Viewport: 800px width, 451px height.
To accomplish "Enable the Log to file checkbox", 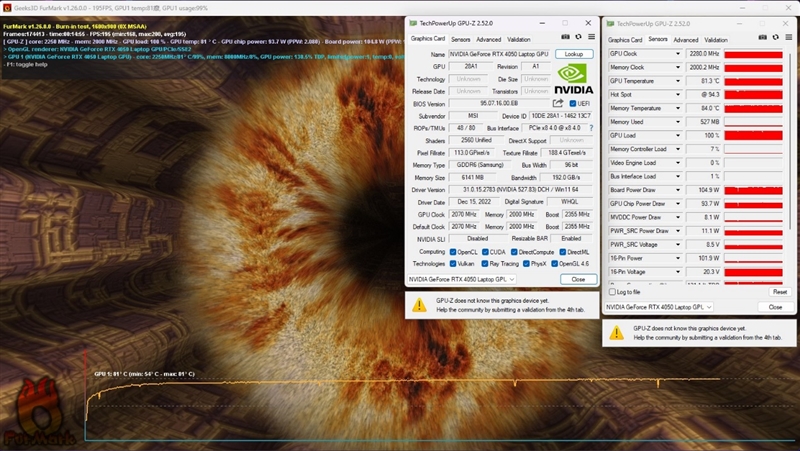I will (612, 292).
